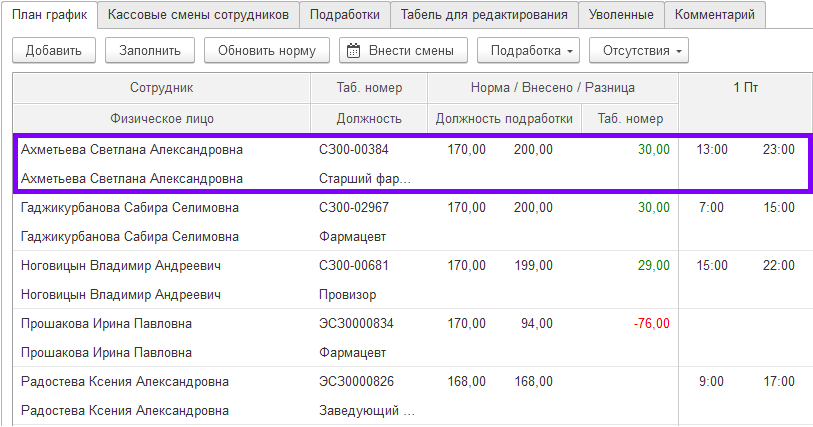Click the -76,00 difference for Прошакова
Image resolution: width=813 pixels, height=427 pixels.
[651, 324]
